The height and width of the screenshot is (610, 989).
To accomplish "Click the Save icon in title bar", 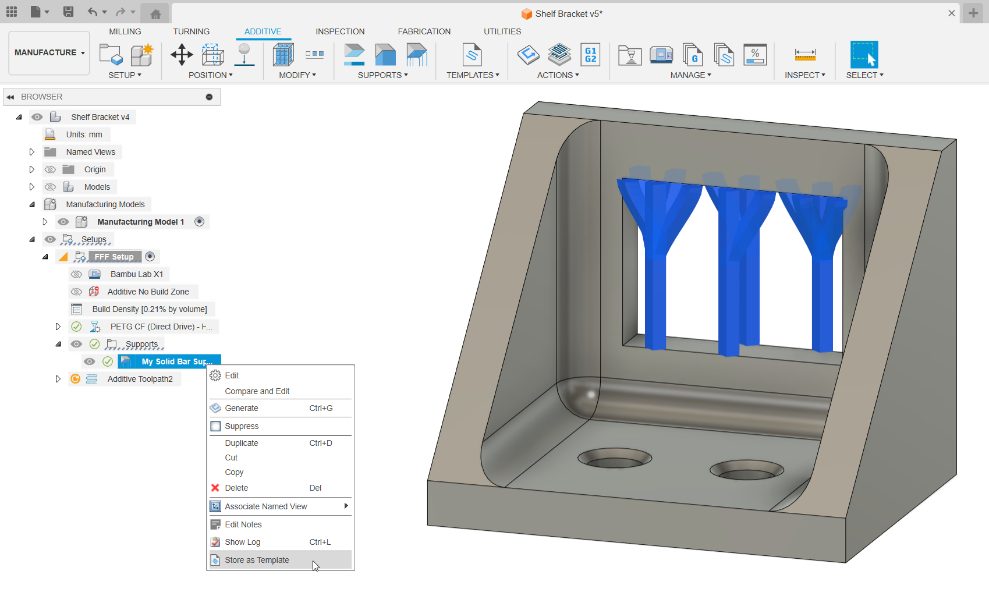I will point(67,12).
